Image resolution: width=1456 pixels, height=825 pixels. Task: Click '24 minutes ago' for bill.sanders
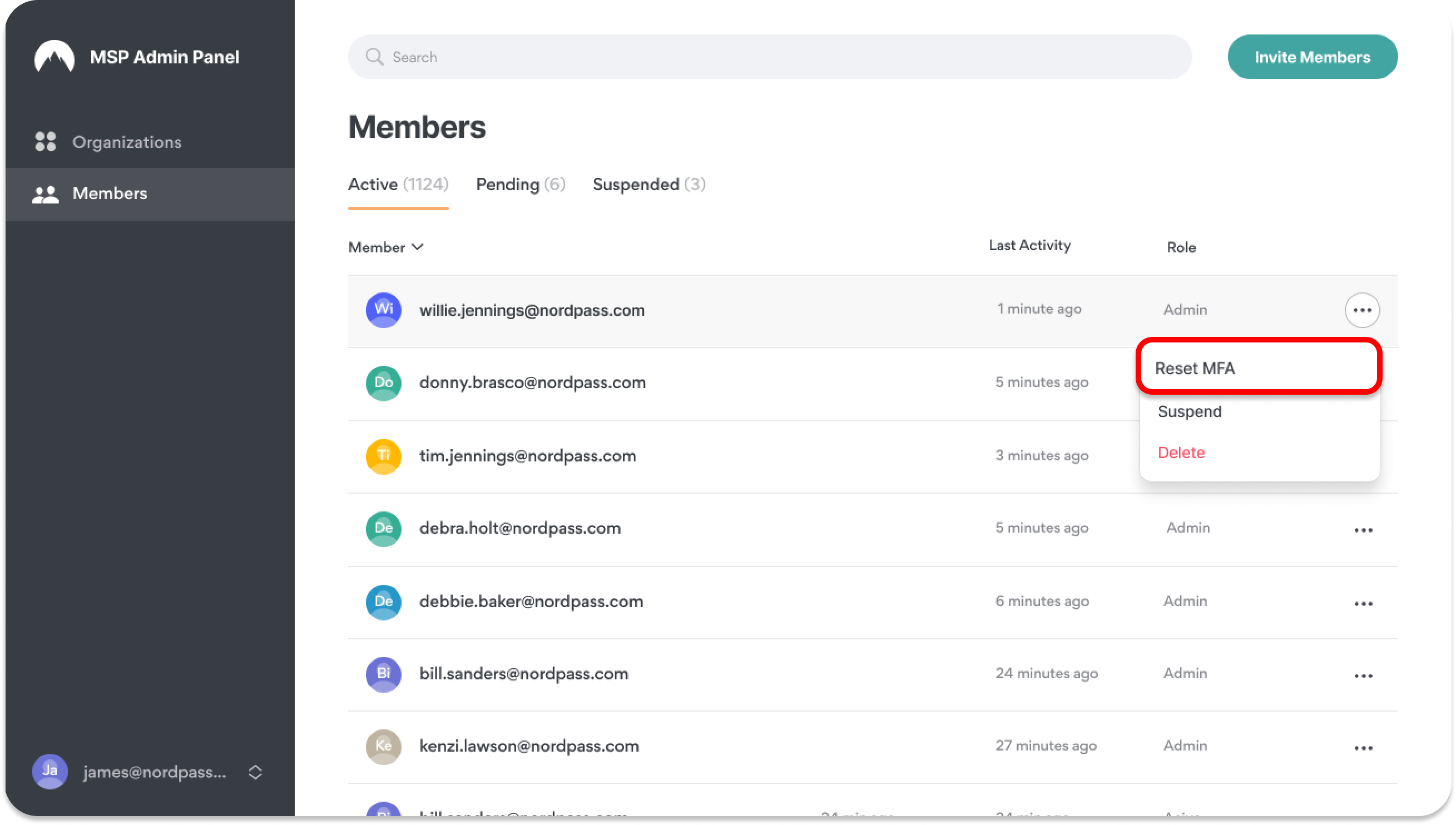[1046, 673]
